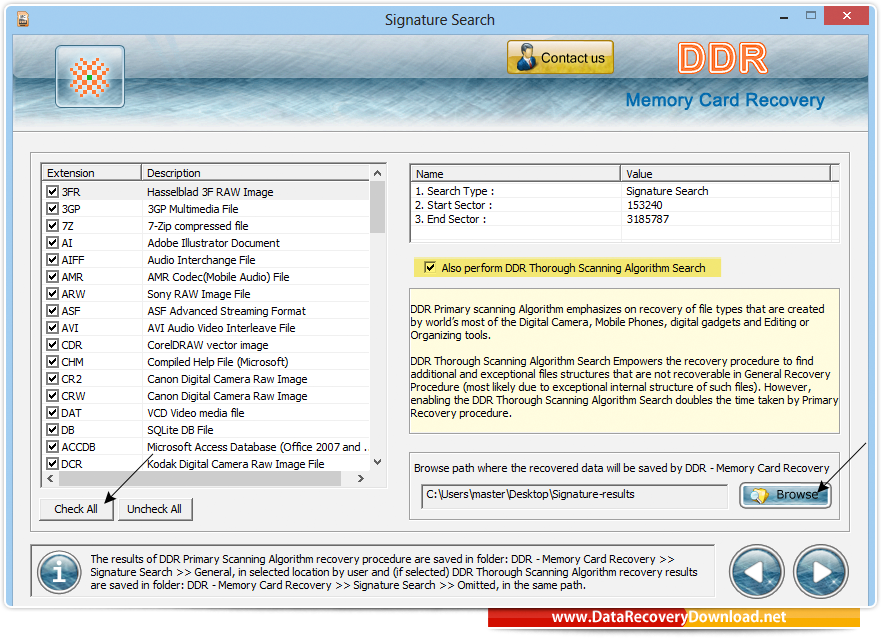Select 'ASF Advanced Streaming Format' row text

226,311
